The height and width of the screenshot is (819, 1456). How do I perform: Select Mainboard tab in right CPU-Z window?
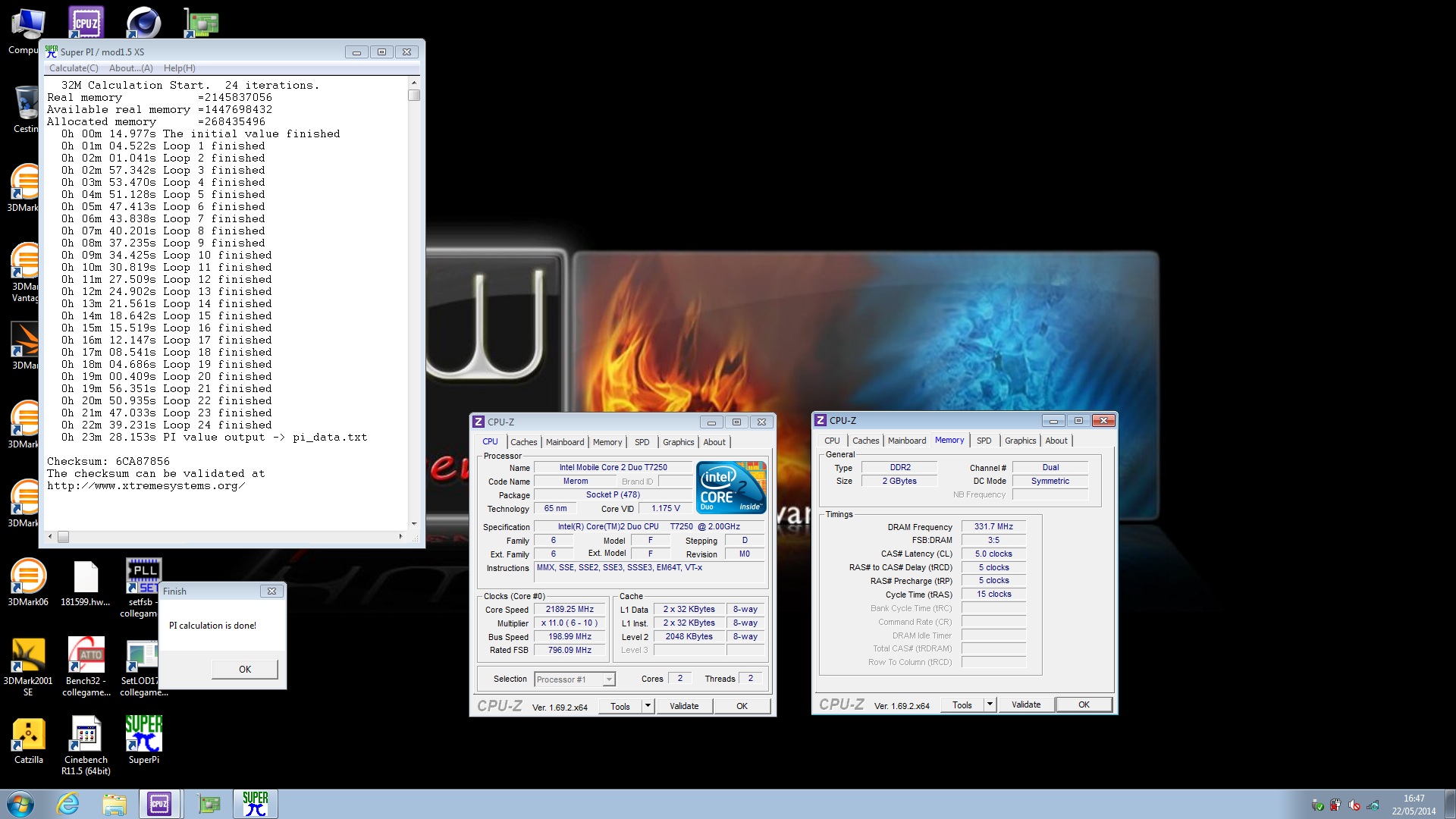click(x=907, y=441)
